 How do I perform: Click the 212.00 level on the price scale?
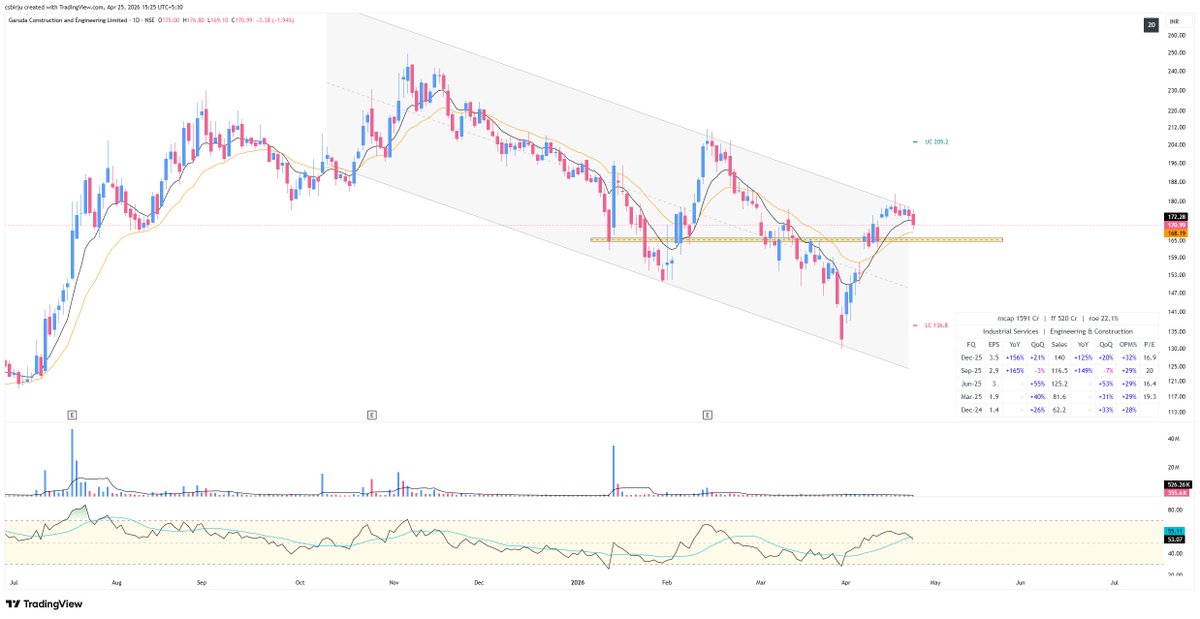pyautogui.click(x=1176, y=127)
